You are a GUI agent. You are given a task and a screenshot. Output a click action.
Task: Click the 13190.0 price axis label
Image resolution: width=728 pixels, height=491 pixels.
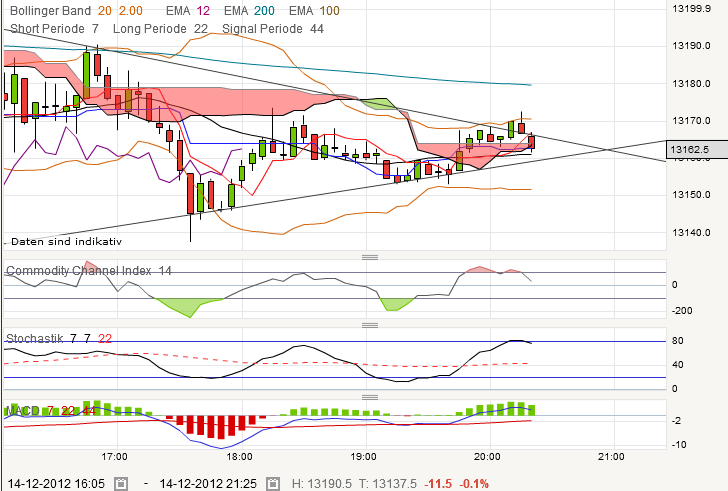[x=691, y=45]
